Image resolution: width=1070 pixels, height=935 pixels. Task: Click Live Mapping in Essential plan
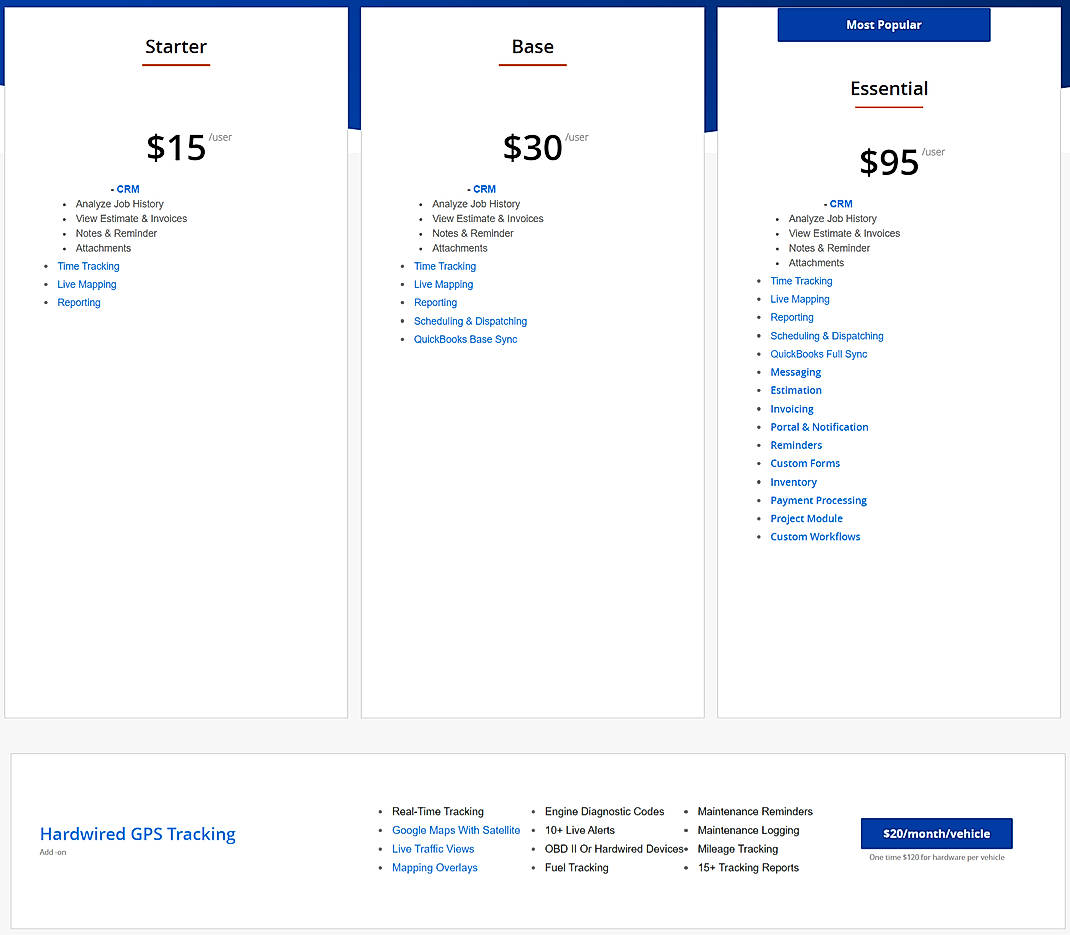pyautogui.click(x=800, y=299)
